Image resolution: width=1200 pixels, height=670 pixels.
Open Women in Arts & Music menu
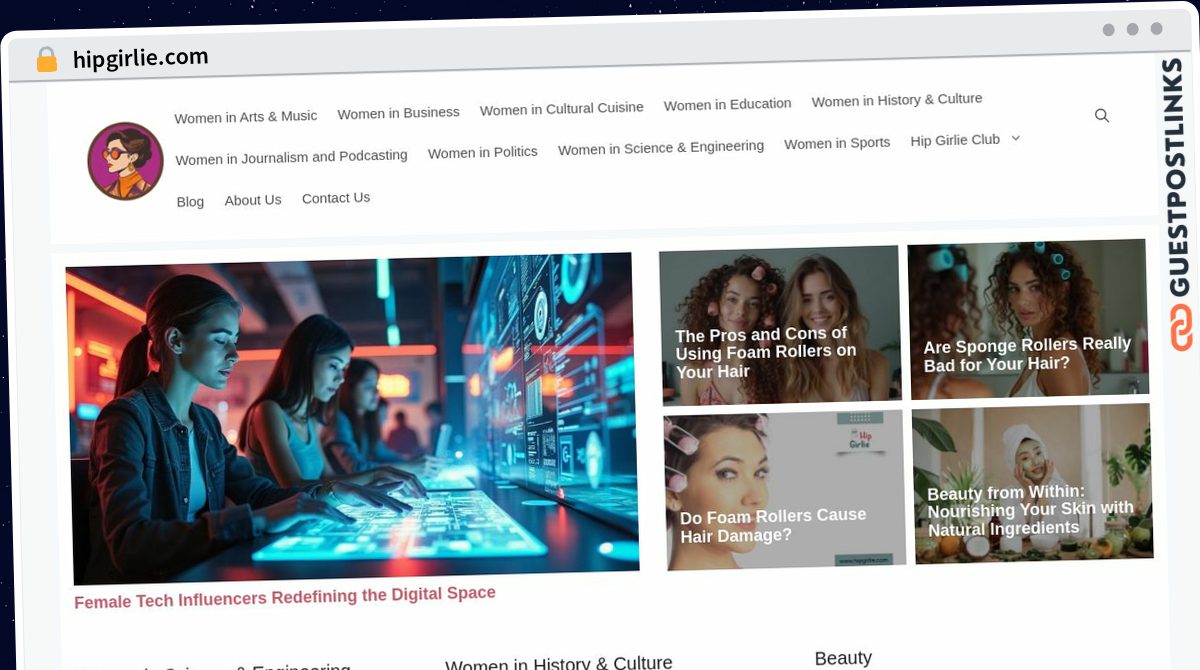click(x=246, y=117)
